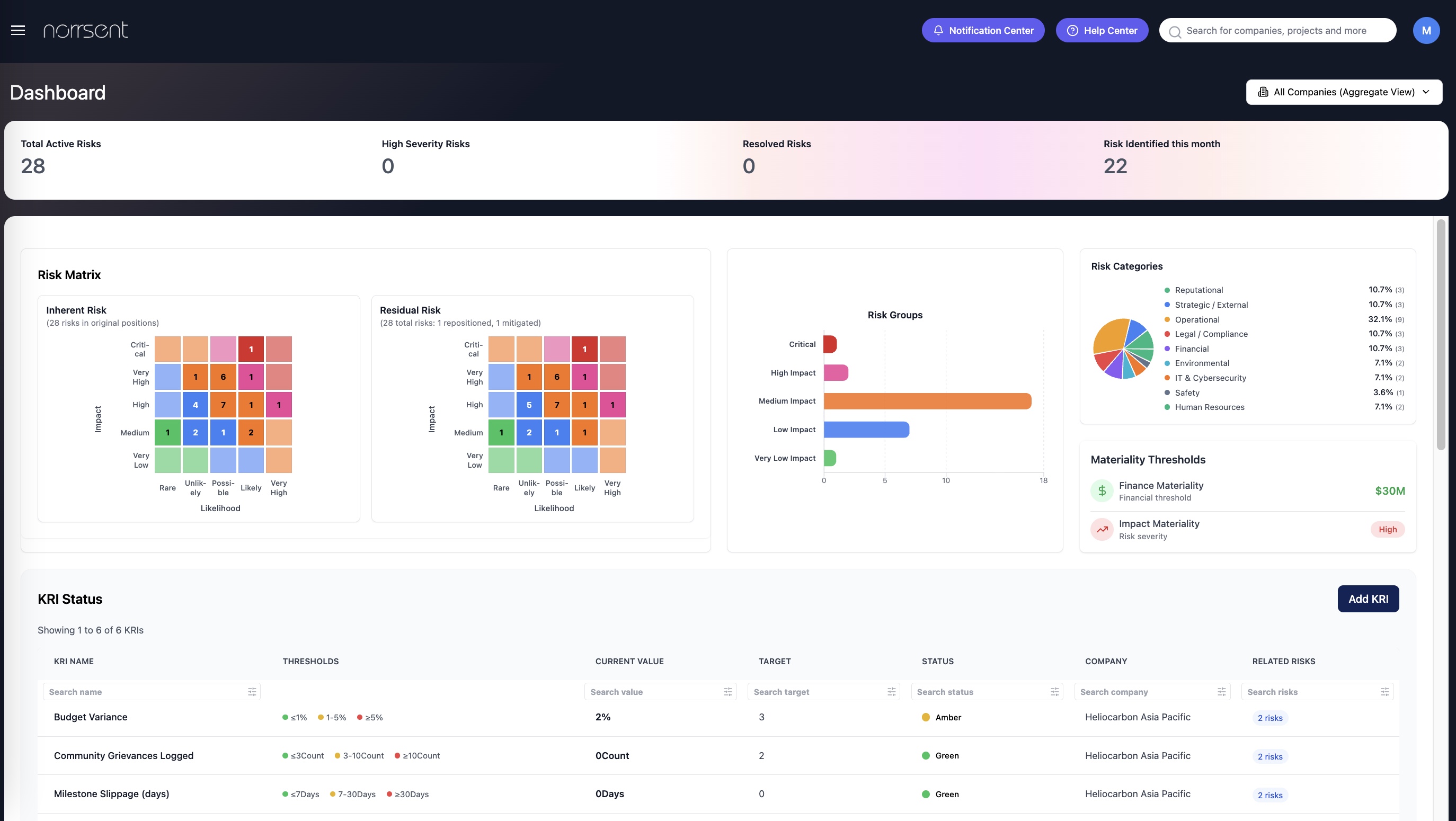Click the page vertical scrollbar
The height and width of the screenshot is (821, 1456).
coord(1440,335)
